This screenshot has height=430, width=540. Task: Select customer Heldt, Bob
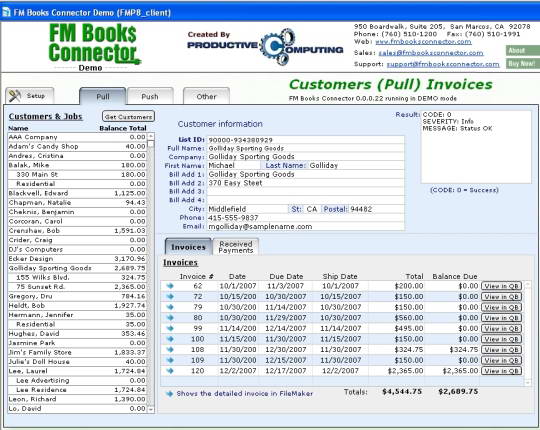(x=77, y=306)
